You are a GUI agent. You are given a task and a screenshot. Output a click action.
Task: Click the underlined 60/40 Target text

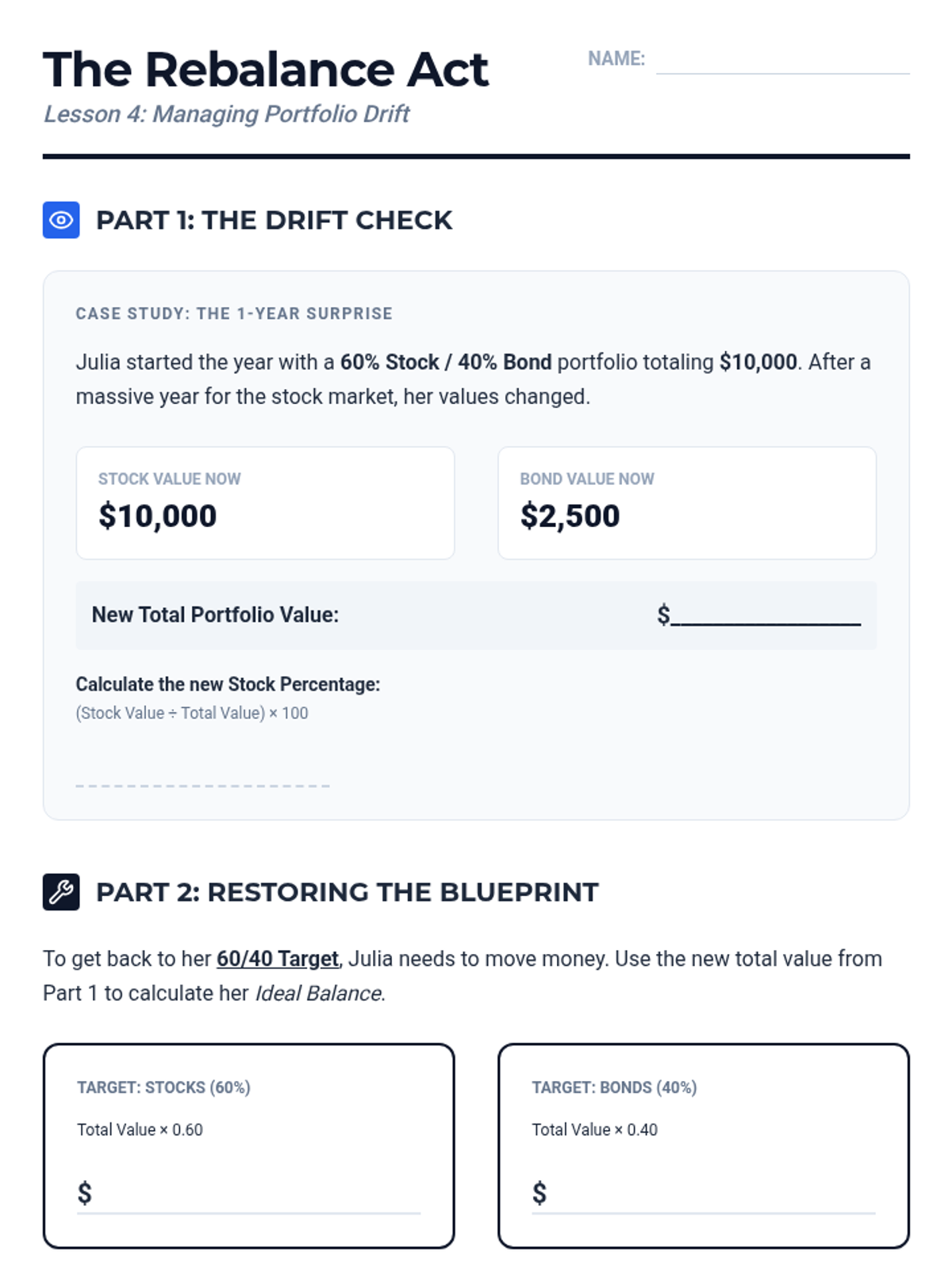[x=278, y=959]
